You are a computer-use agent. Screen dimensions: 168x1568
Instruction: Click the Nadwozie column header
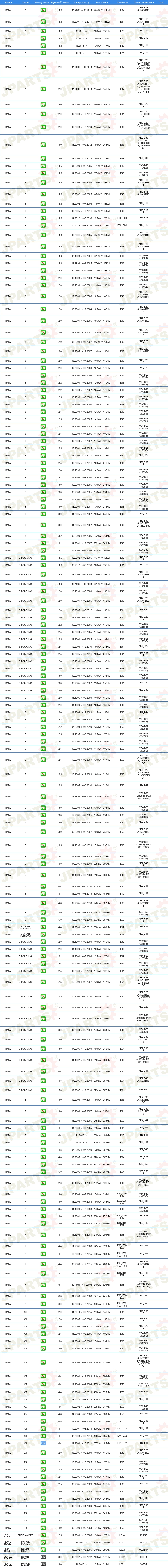click(122, 2)
